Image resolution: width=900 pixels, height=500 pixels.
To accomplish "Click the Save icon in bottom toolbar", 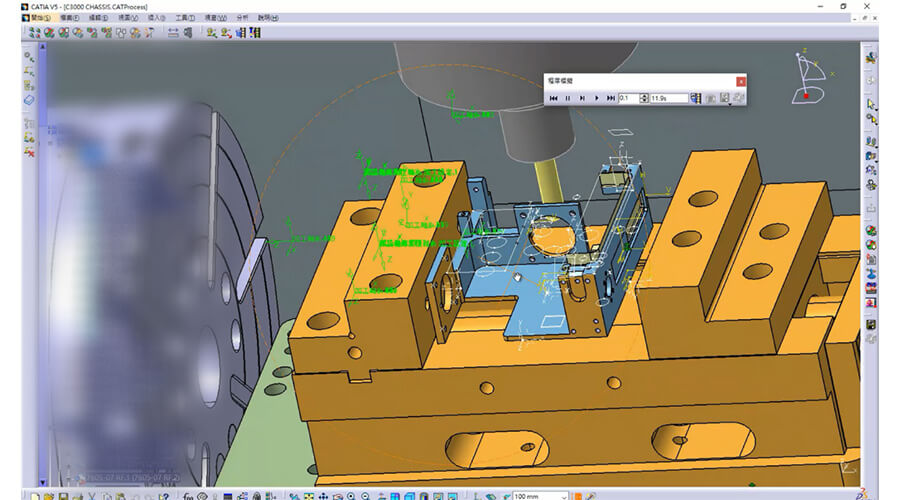I will pyautogui.click(x=64, y=496).
